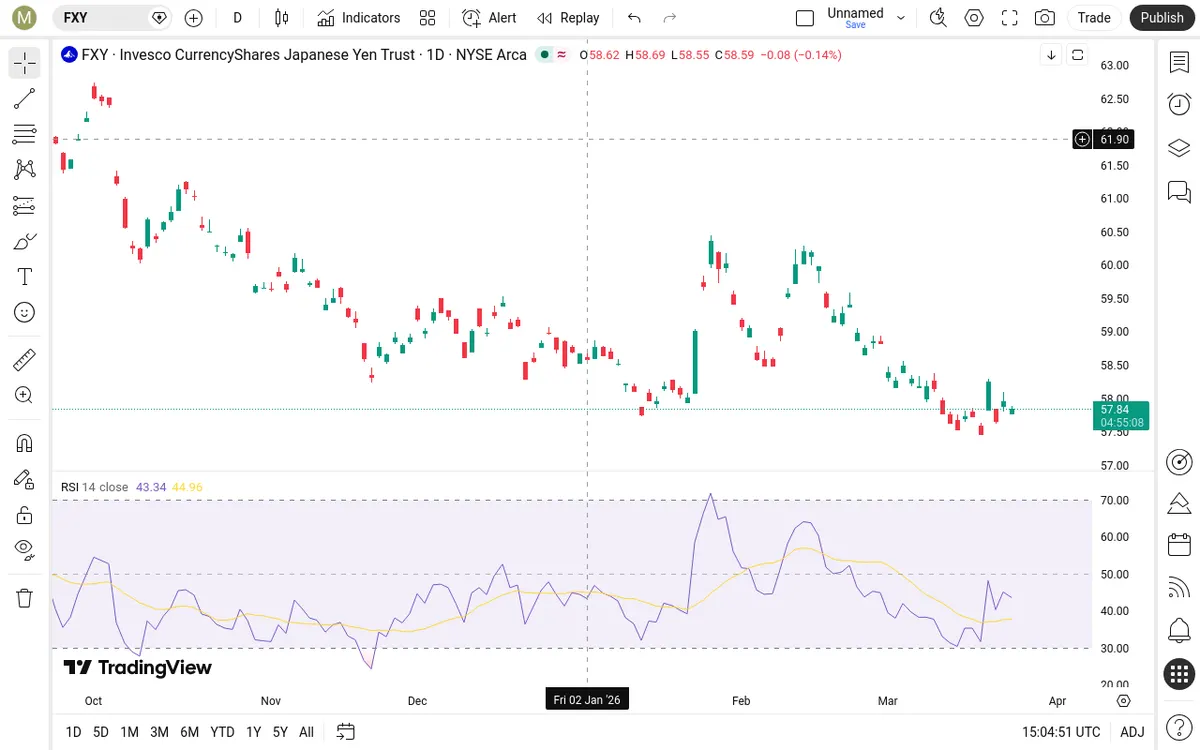Open the target ideas panel
Viewport: 1200px width, 750px height.
pos(1179,462)
